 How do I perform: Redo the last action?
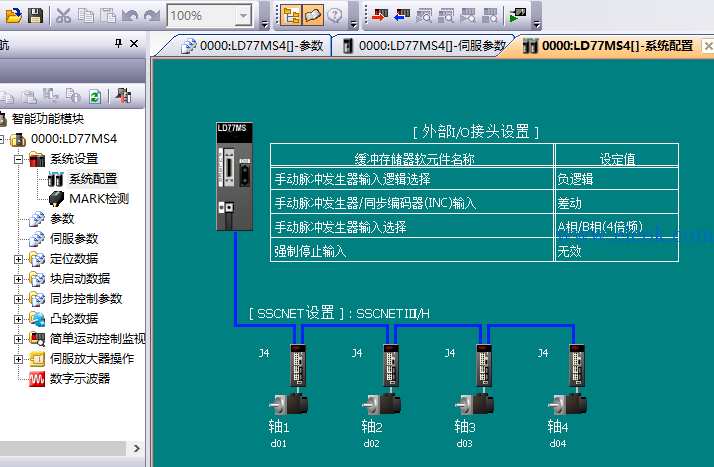152,15
